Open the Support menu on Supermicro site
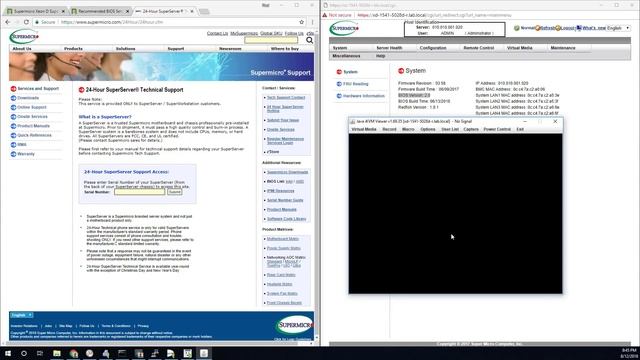Screen dimensions: 640x360 point(176,49)
